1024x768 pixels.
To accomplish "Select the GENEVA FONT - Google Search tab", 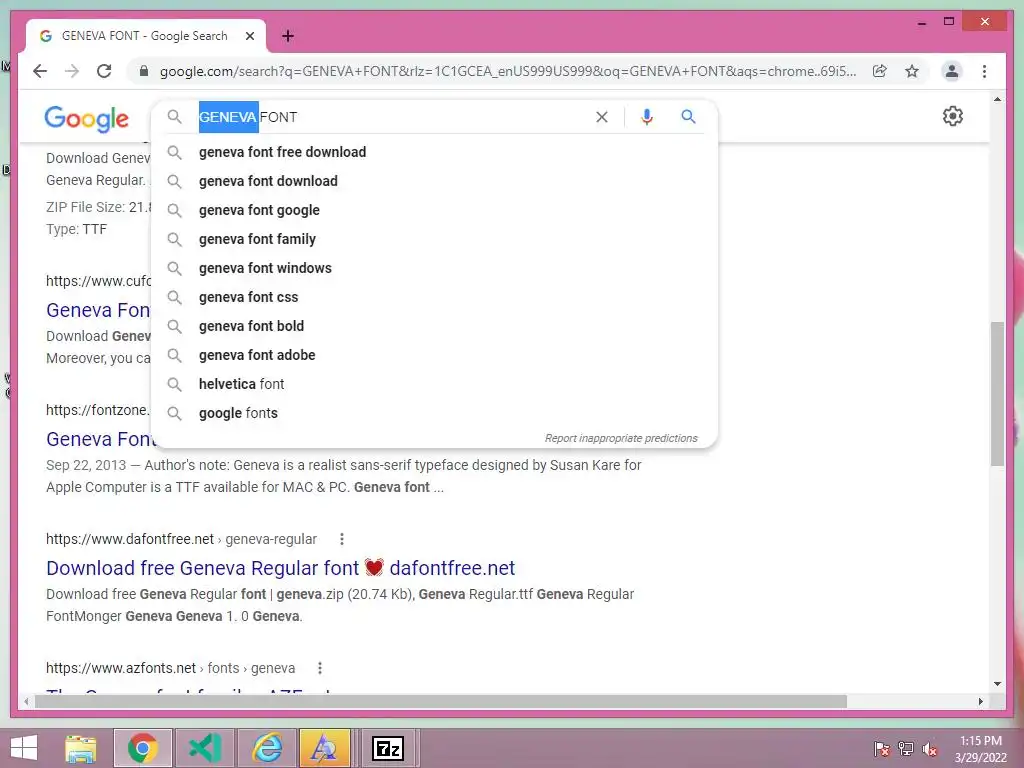I will point(145,36).
